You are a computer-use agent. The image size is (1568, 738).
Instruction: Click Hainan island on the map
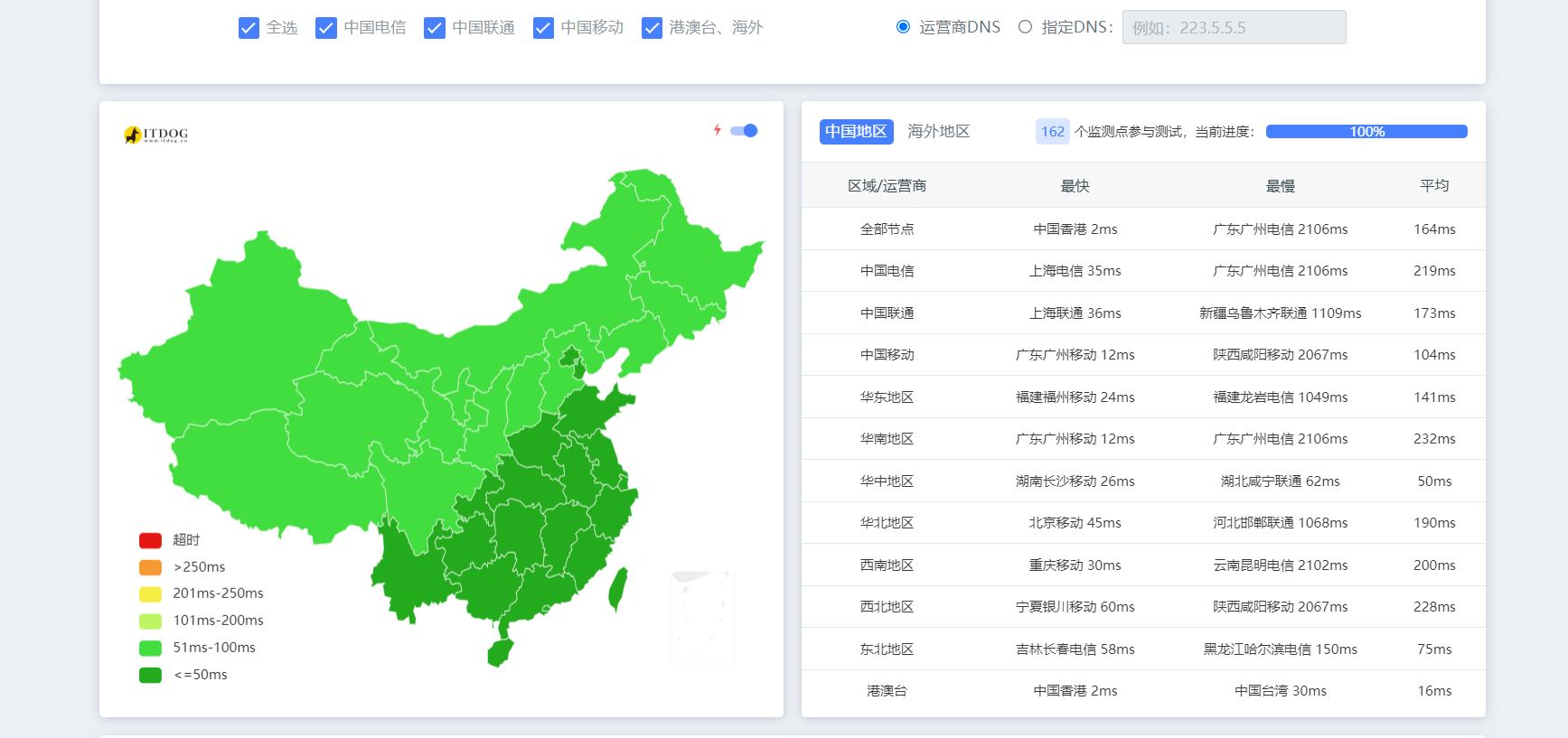click(500, 651)
